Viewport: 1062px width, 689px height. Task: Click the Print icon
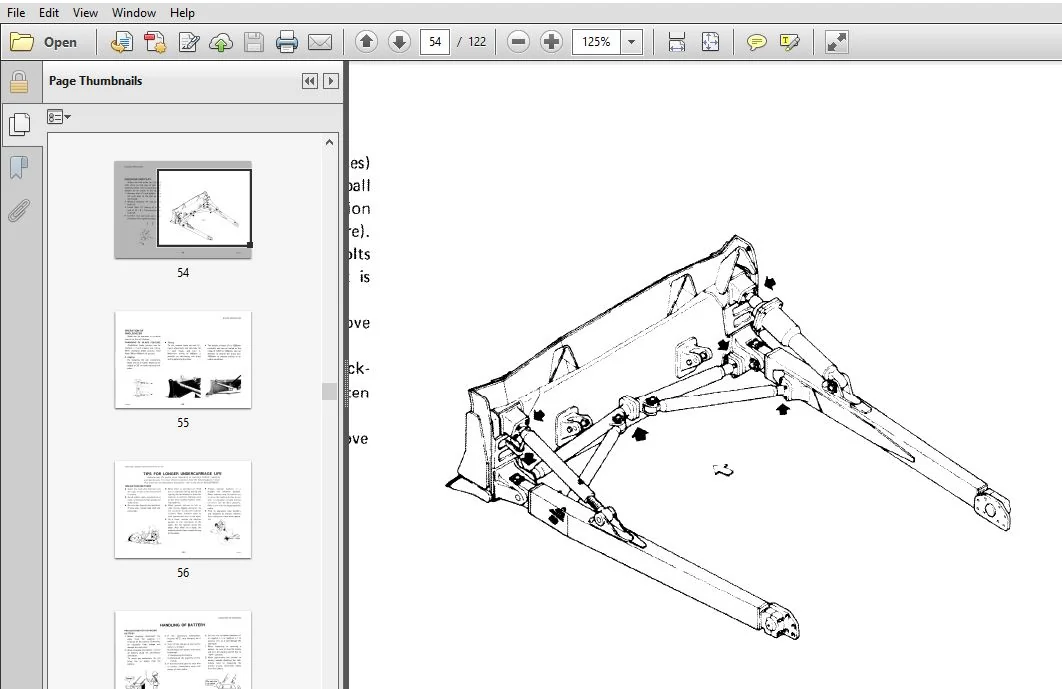287,42
